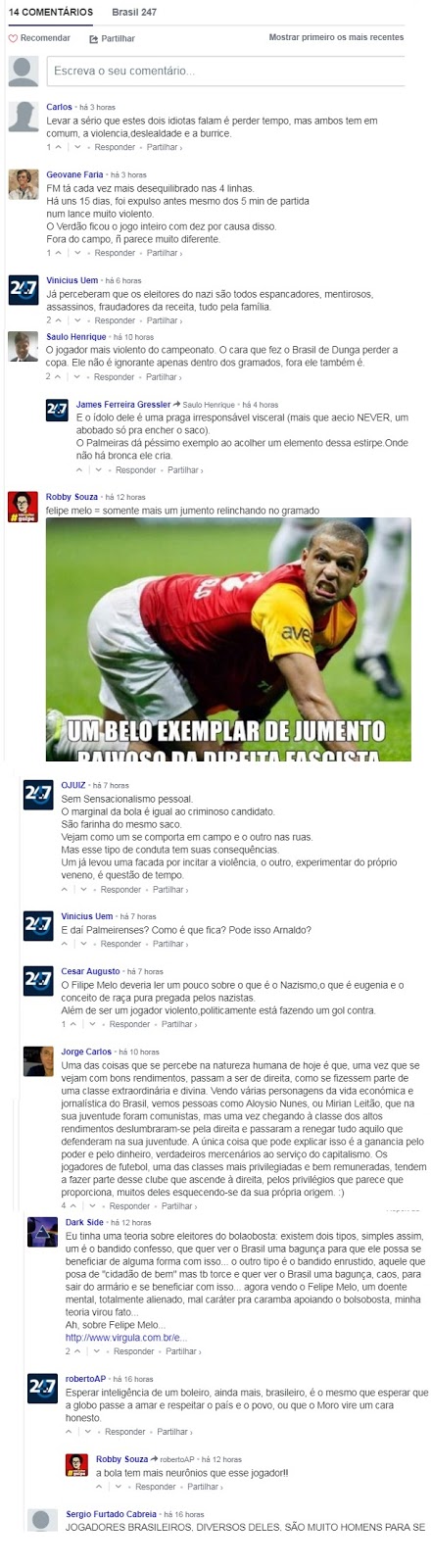
Task: Expand Partilhar menu under Carlos's comment
Action: point(165,147)
